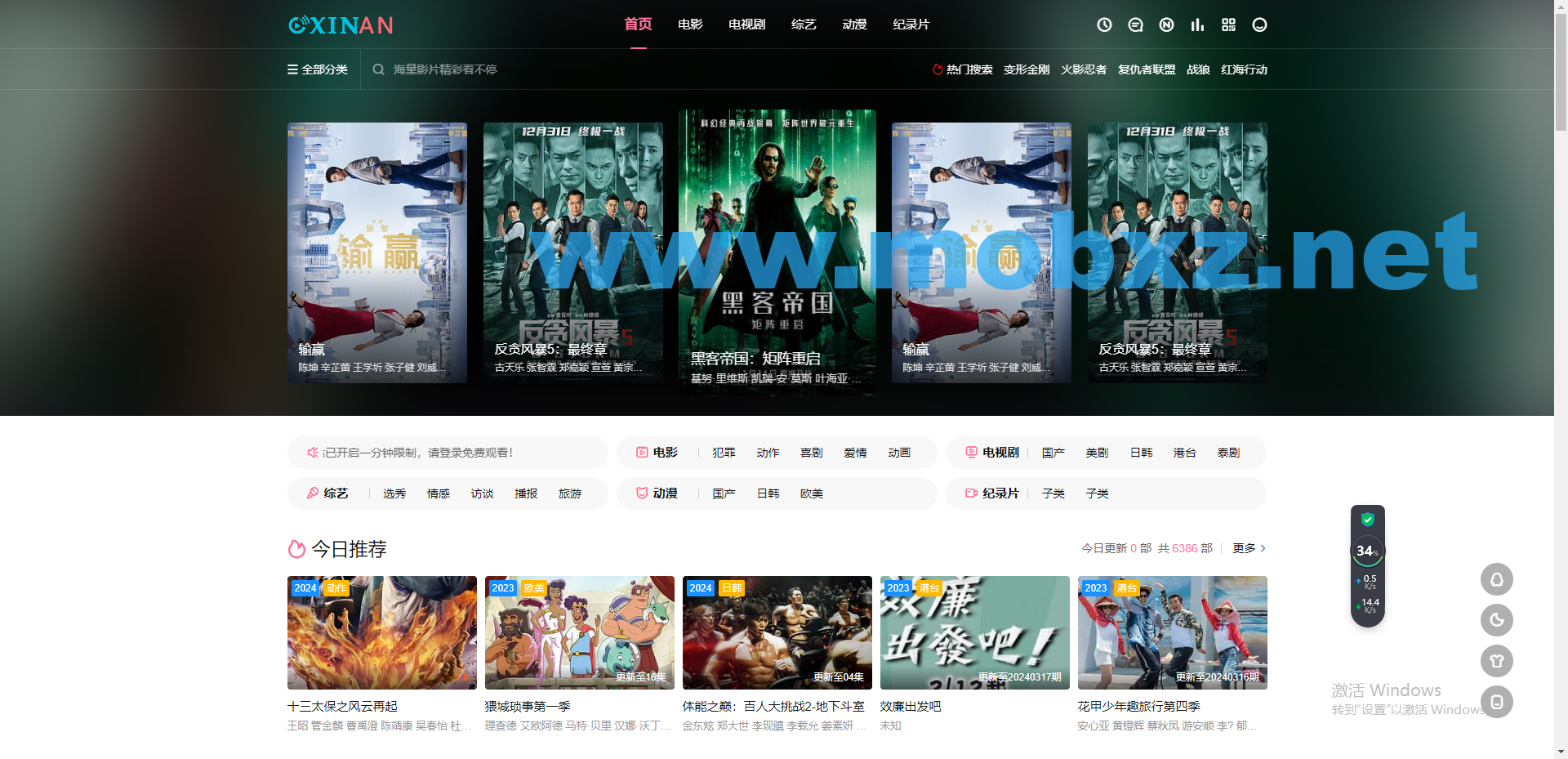This screenshot has height=759, width=1568.
Task: Open the rightmost 反贪风暴5 banner poster
Action: coord(1178,253)
